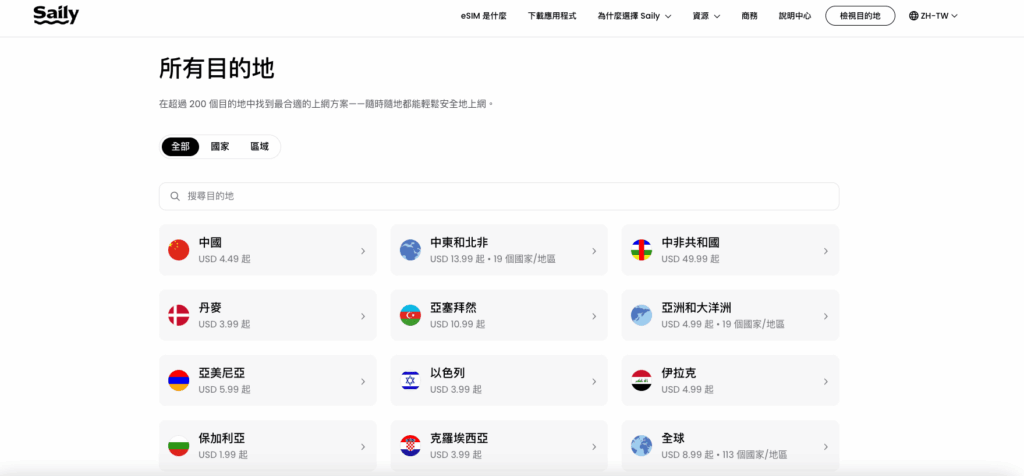Click the 檢視目的地 button
This screenshot has height=476, width=1024.
point(860,16)
